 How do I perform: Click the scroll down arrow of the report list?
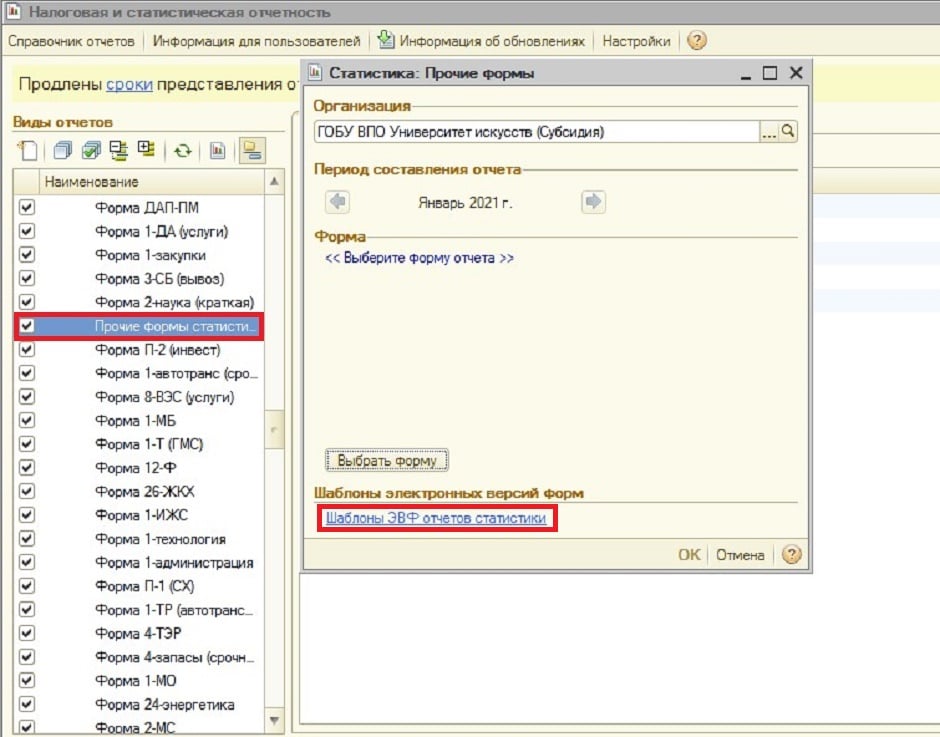[276, 720]
